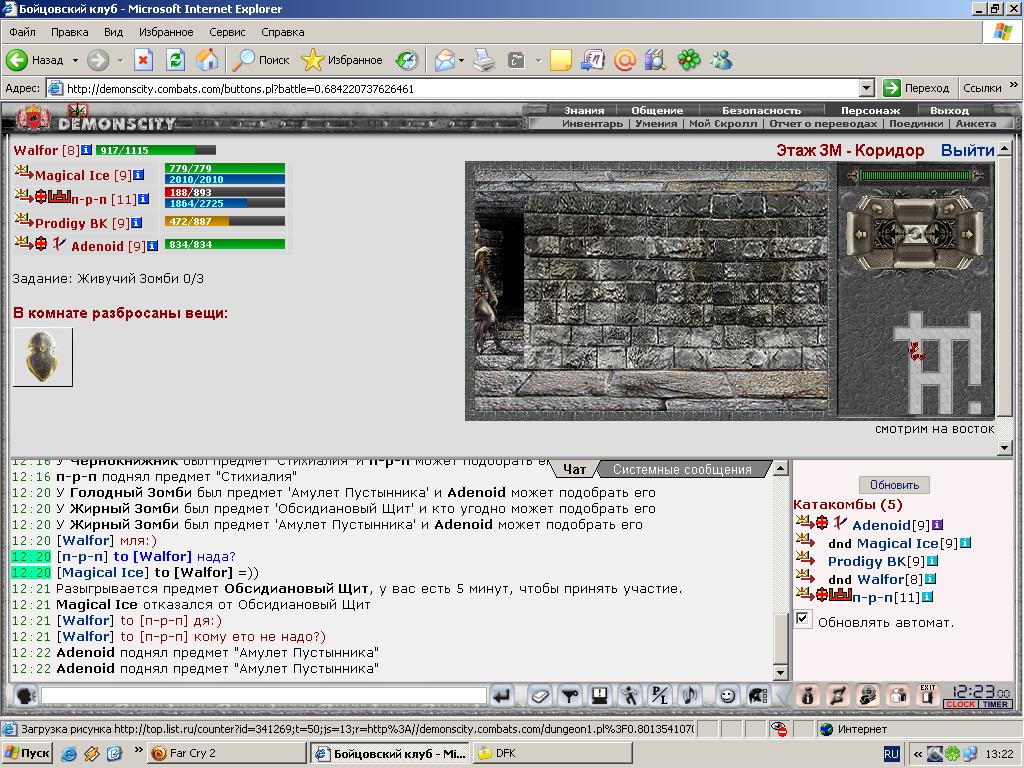The width and height of the screenshot is (1024, 768).
Task: Open the Mail icon dropdown arrow
Action: pos(461,60)
